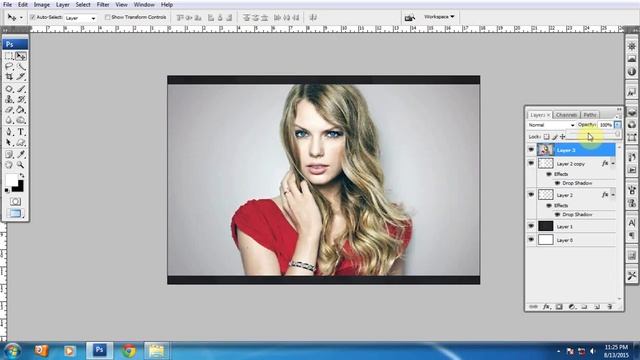Image resolution: width=640 pixels, height=360 pixels.
Task: Select the Paint Bucket tool
Action: [21, 110]
